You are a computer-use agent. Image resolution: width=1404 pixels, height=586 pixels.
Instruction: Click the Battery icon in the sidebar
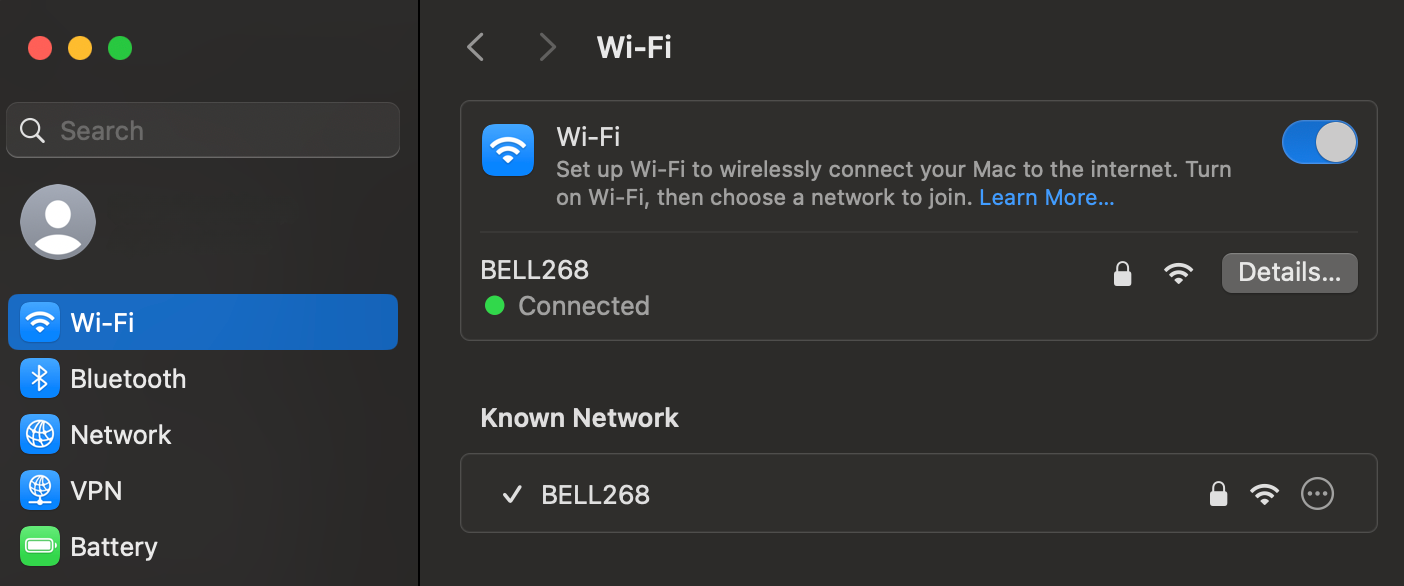point(40,546)
